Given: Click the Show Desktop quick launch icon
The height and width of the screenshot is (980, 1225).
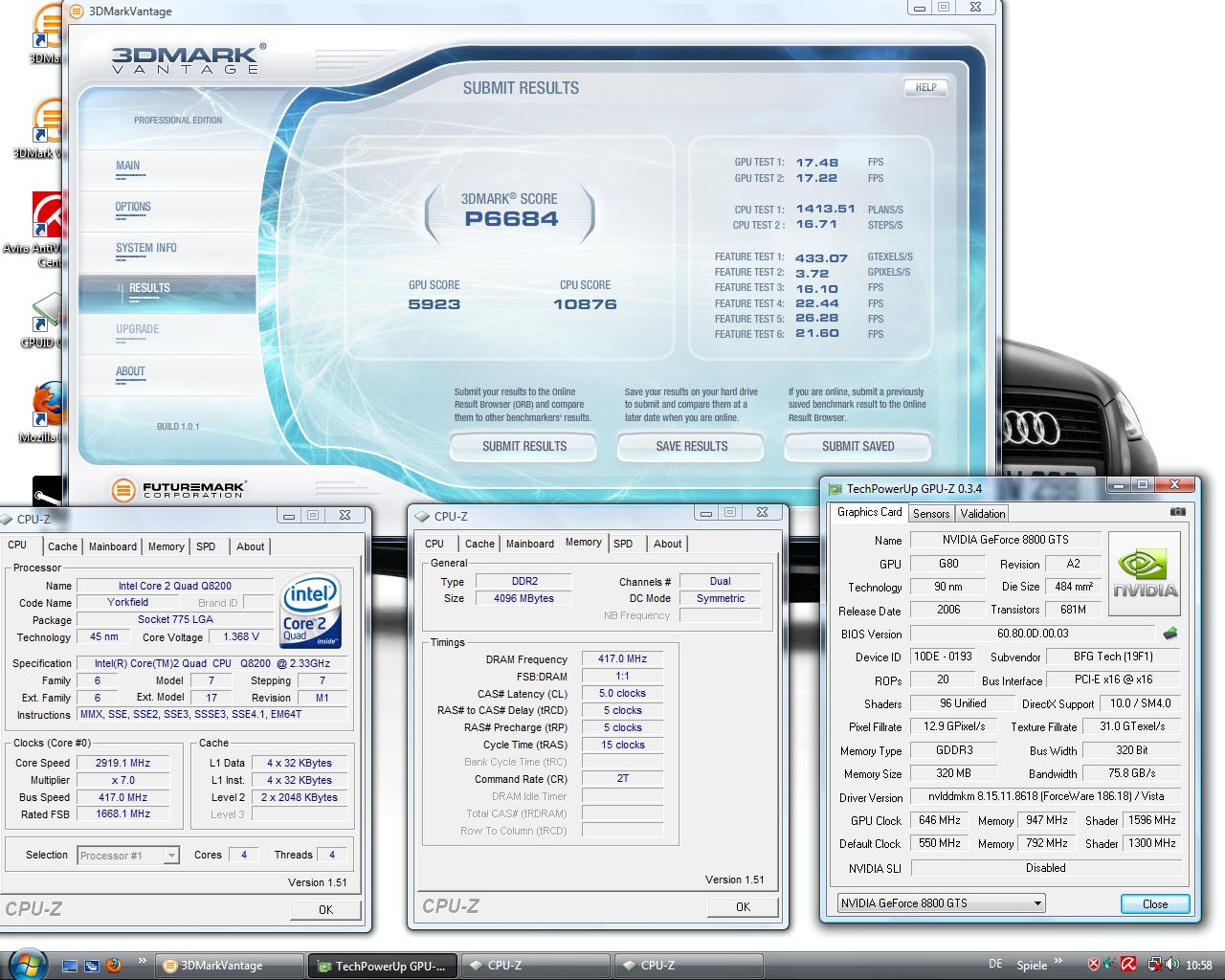Looking at the screenshot, I should pyautogui.click(x=69, y=966).
